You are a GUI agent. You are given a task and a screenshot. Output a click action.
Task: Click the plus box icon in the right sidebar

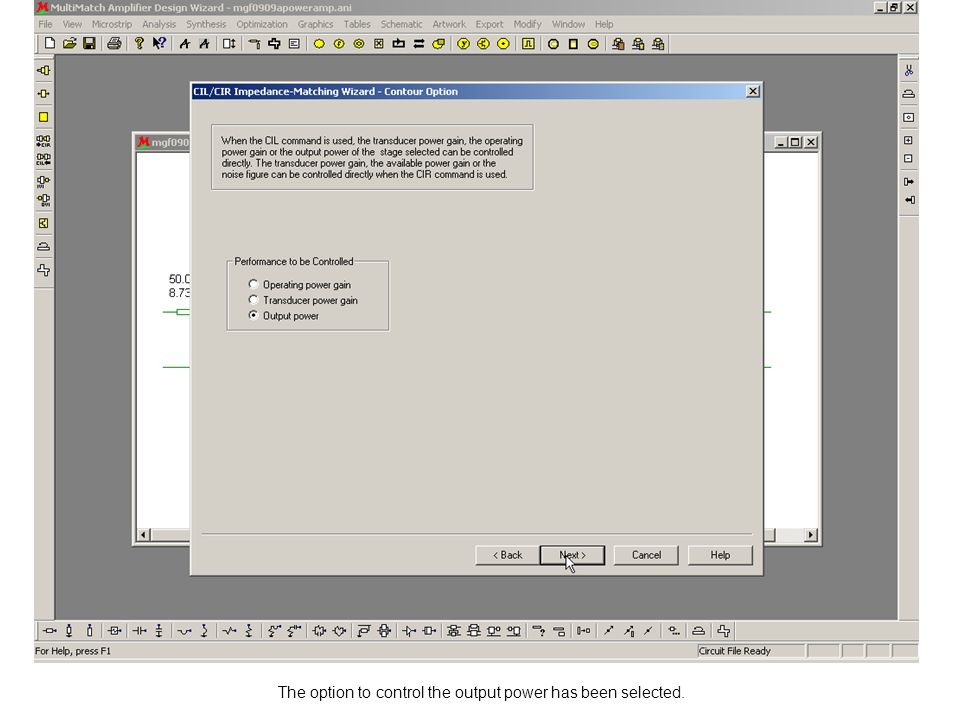909,140
